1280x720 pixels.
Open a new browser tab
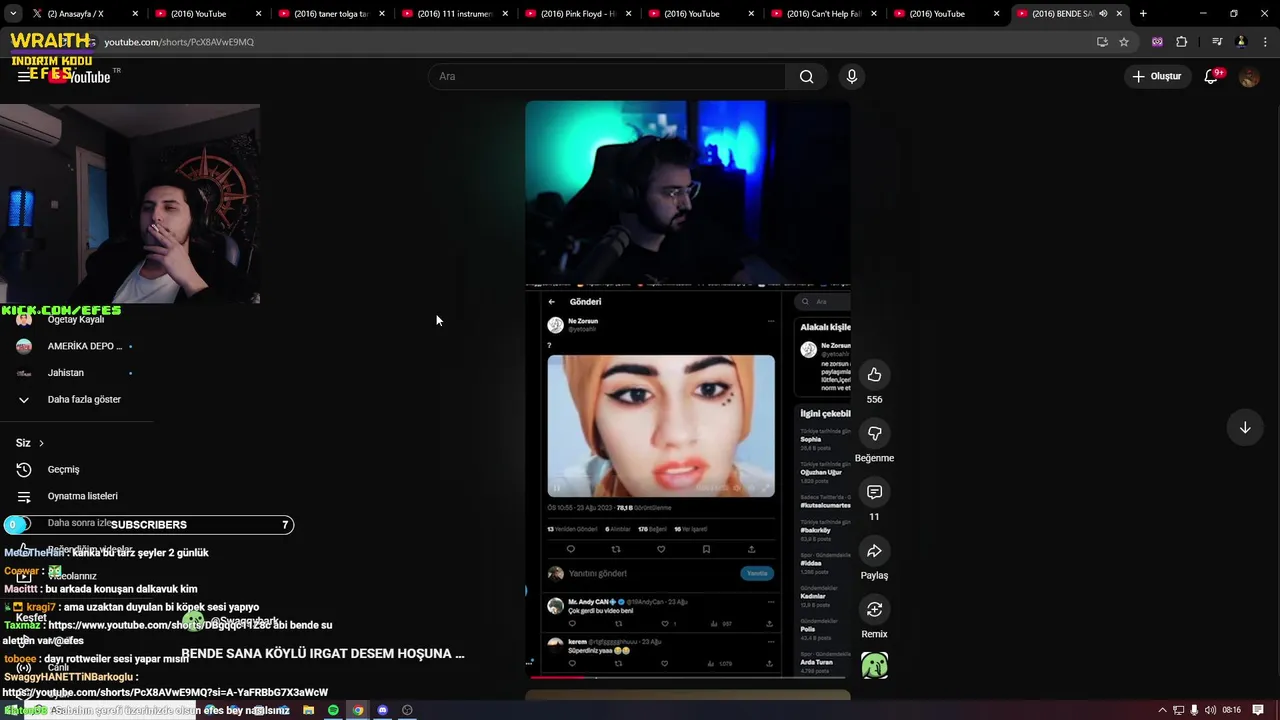[x=1143, y=14]
